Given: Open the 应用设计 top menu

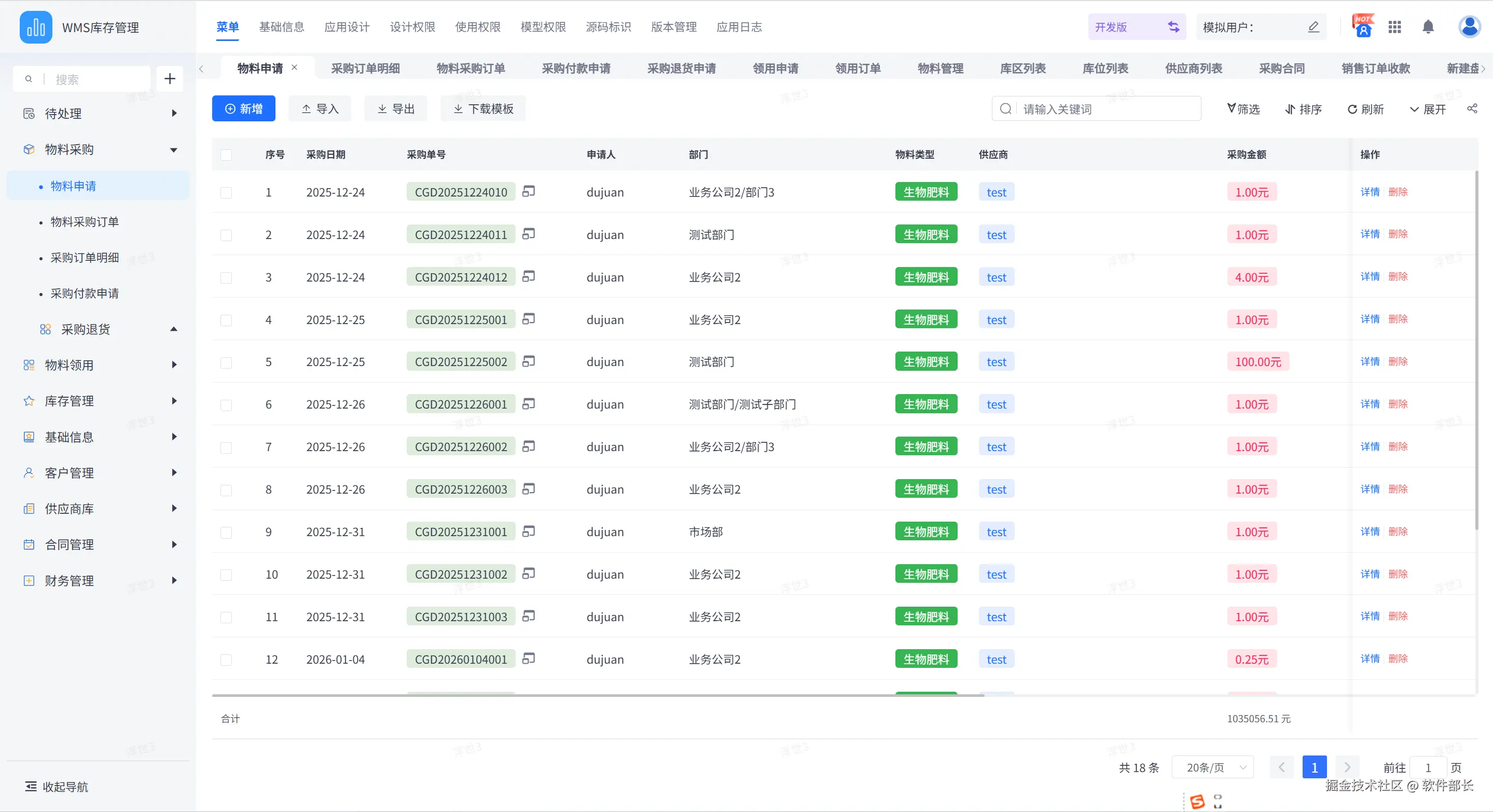Looking at the screenshot, I should 347,26.
